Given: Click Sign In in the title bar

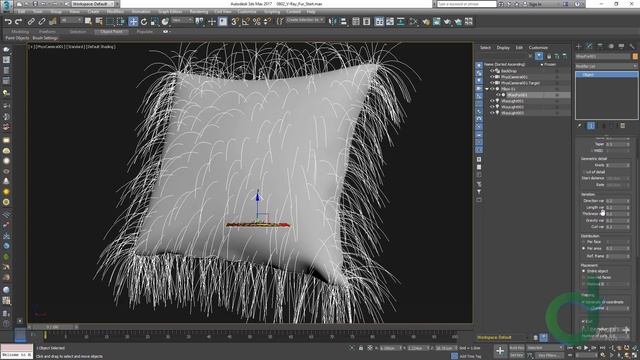Looking at the screenshot, I should (534, 4).
